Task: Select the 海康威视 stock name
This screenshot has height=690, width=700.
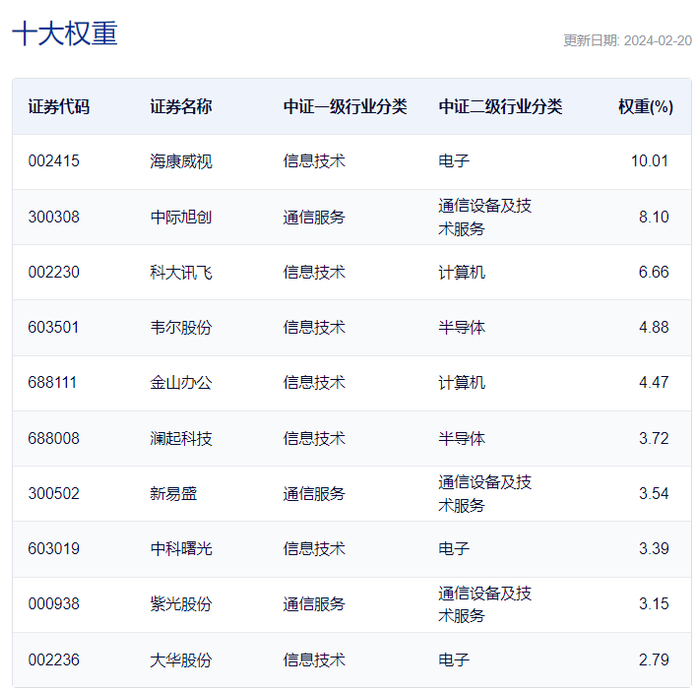Action: point(181,161)
